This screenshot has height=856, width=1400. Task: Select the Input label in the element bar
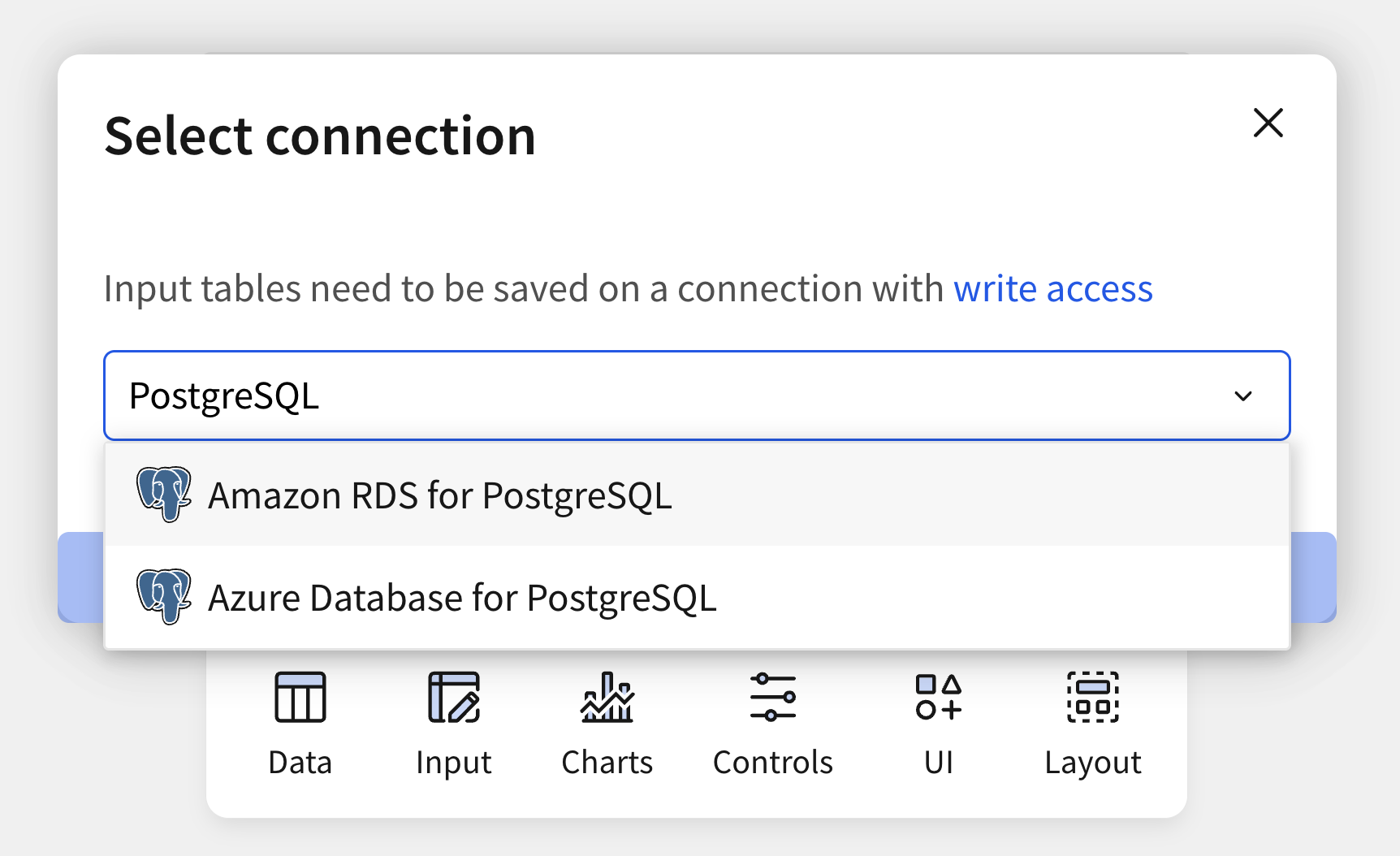coord(454,763)
